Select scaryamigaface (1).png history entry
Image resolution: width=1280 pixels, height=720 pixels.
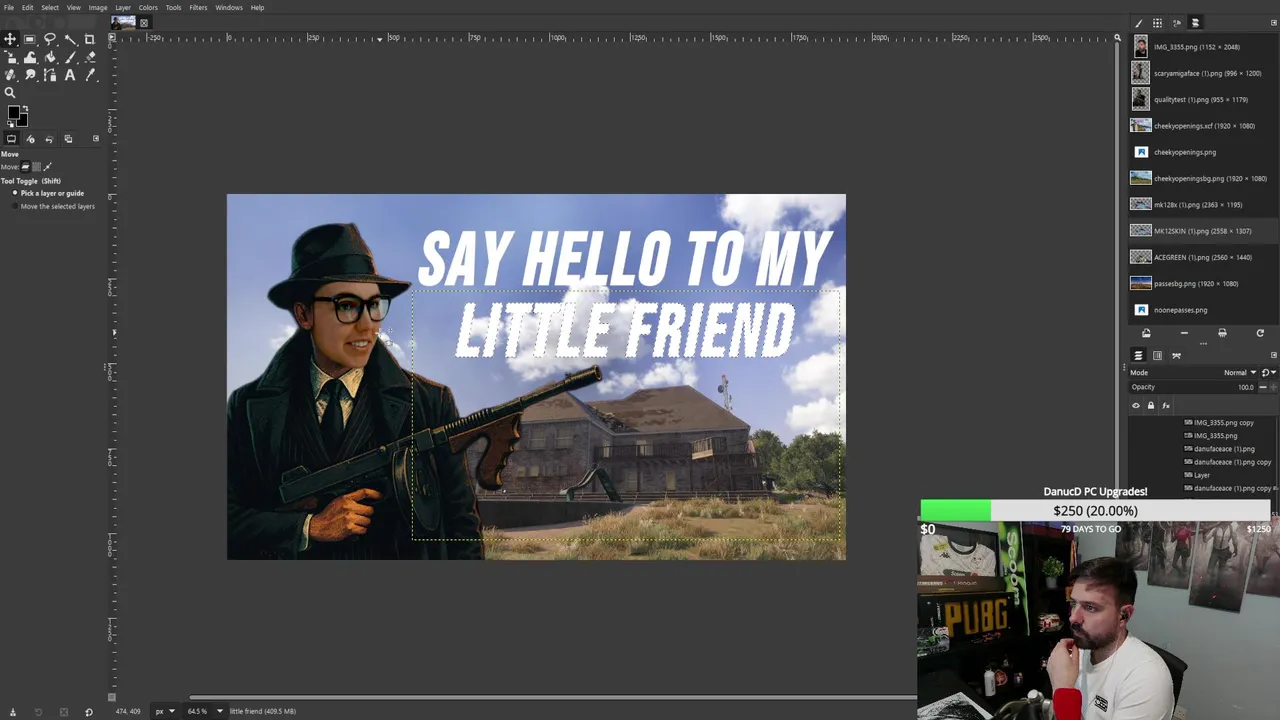(x=1202, y=73)
